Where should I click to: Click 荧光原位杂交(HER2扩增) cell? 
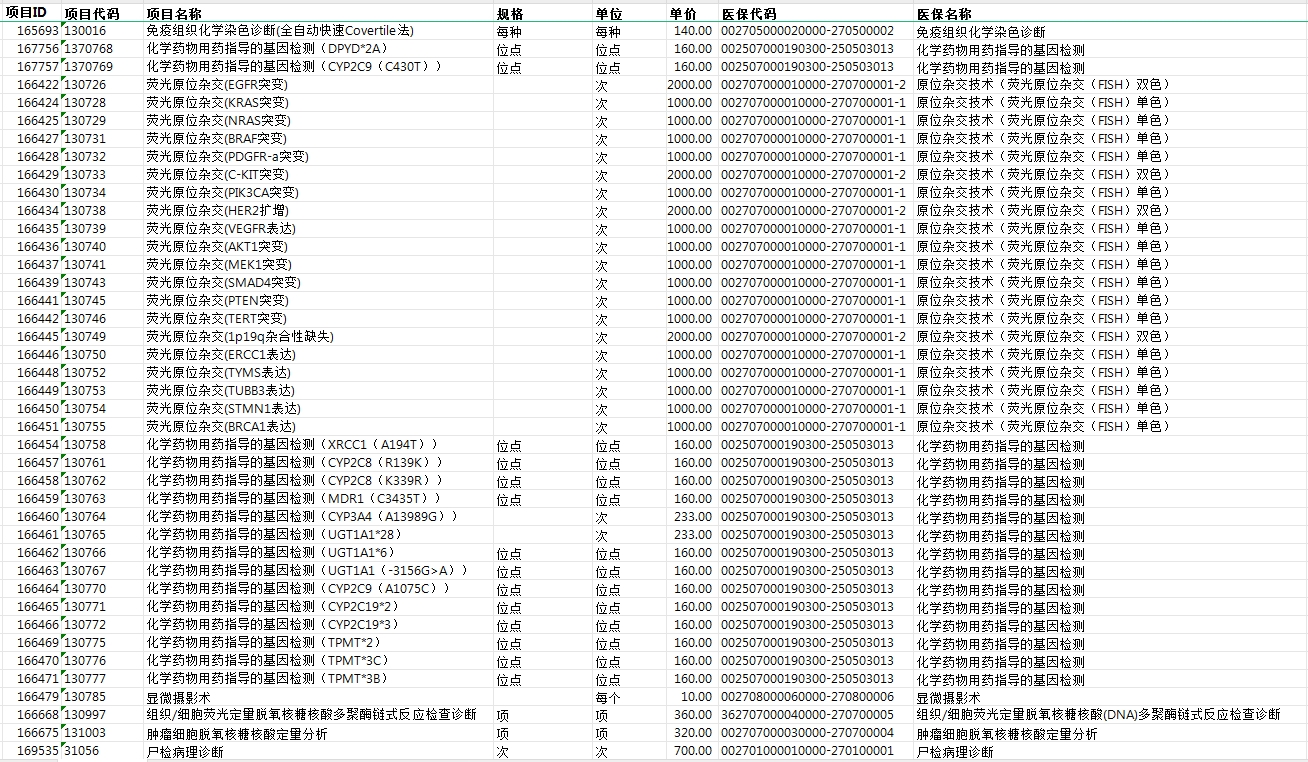pos(217,211)
